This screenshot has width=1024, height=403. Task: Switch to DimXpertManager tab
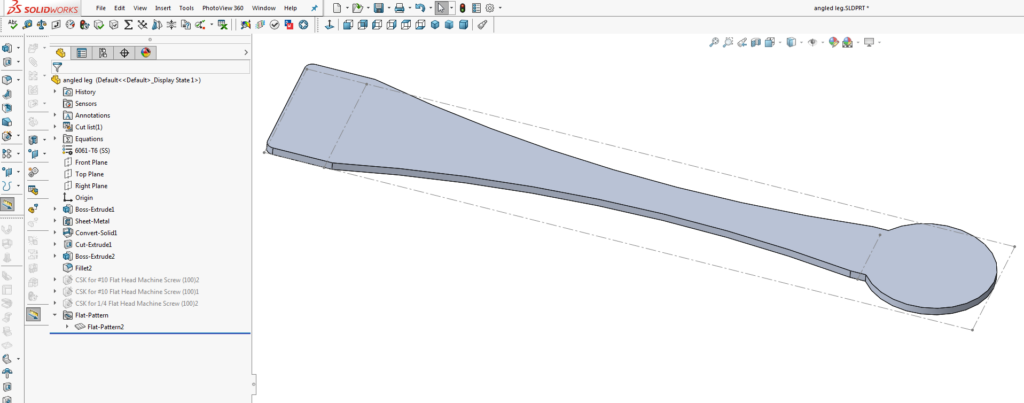coord(124,53)
